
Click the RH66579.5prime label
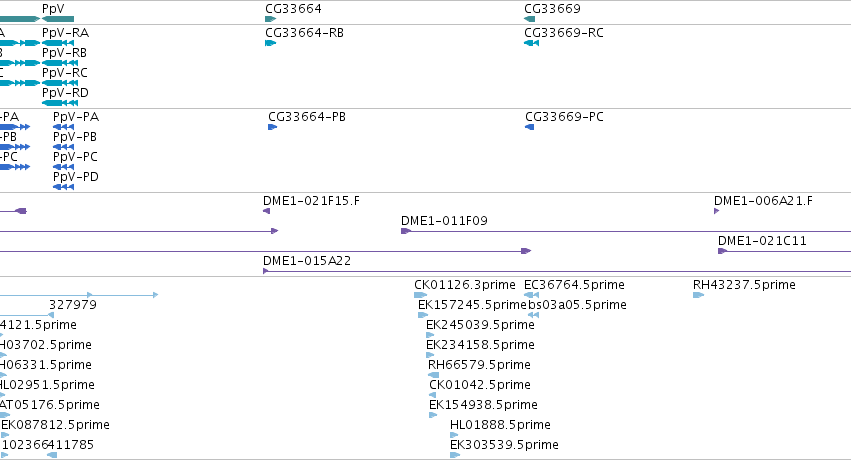point(480,365)
